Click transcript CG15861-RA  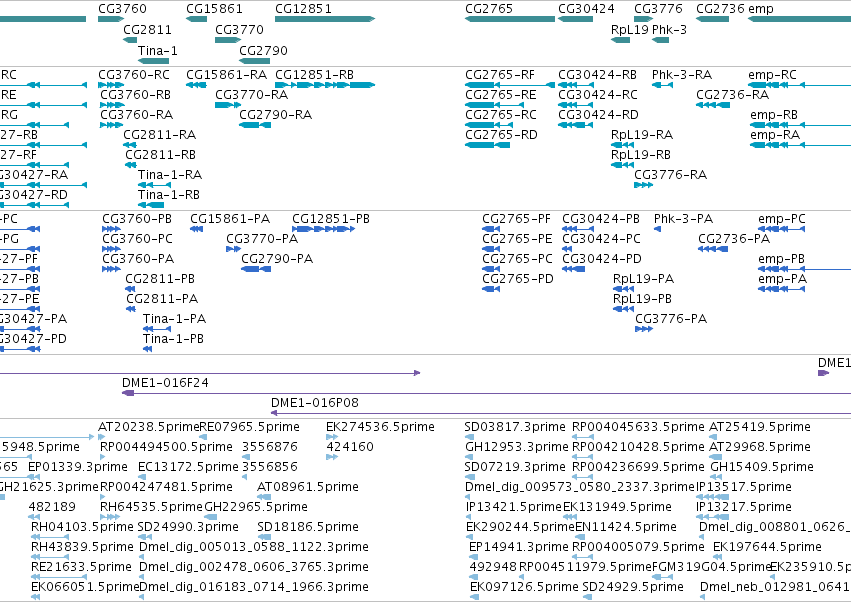tap(226, 74)
